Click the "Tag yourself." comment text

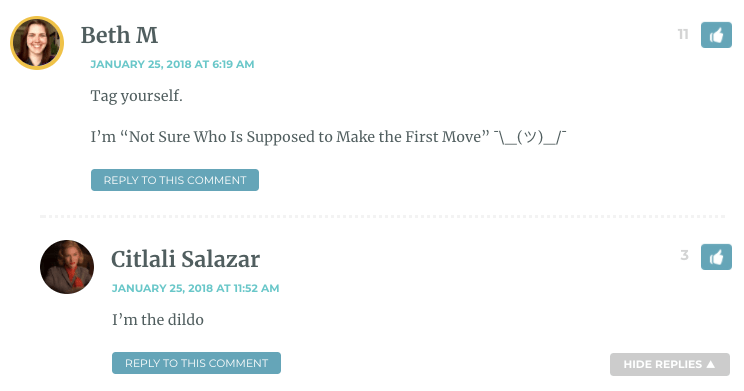pos(137,96)
